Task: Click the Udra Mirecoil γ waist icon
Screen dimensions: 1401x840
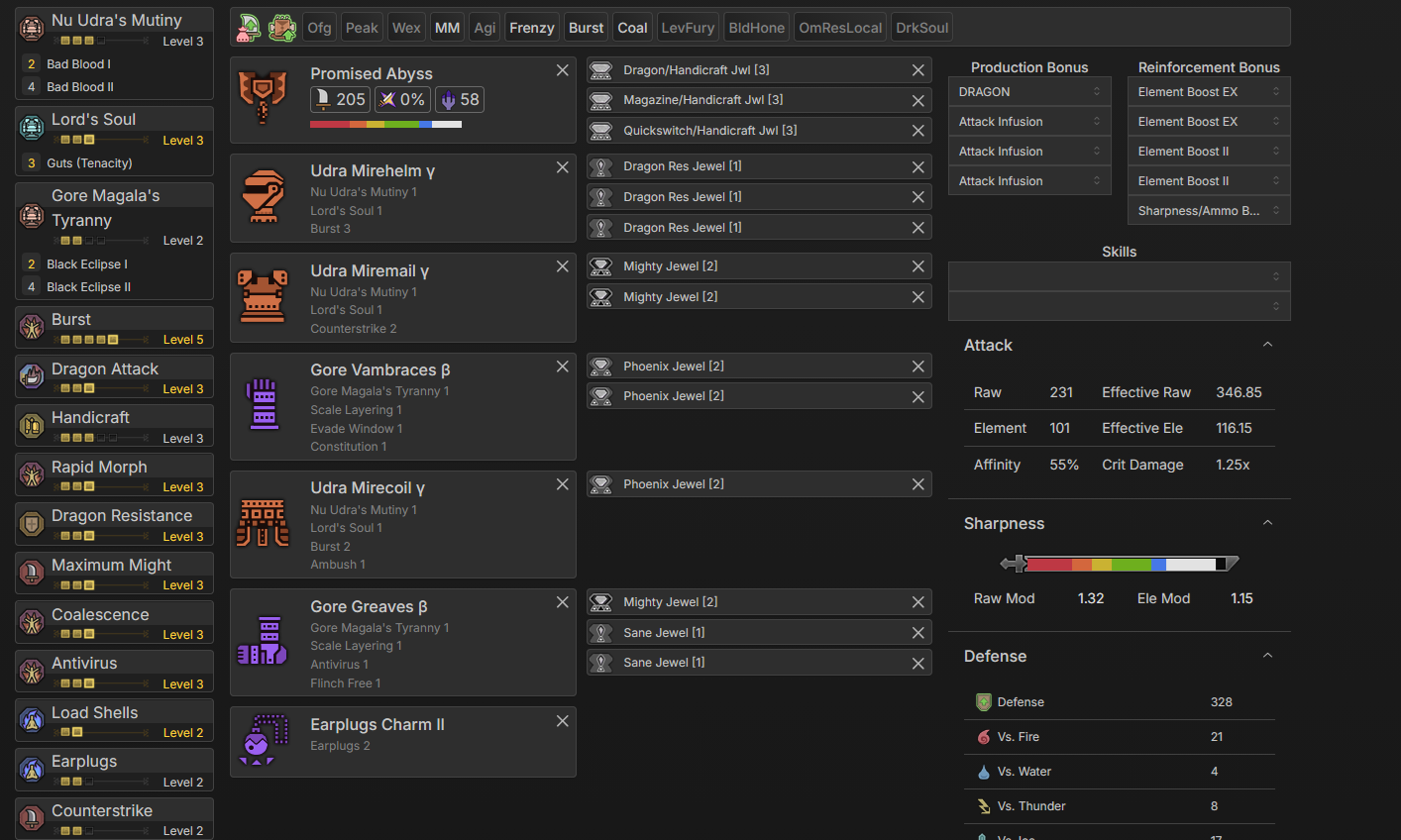Action: [263, 524]
